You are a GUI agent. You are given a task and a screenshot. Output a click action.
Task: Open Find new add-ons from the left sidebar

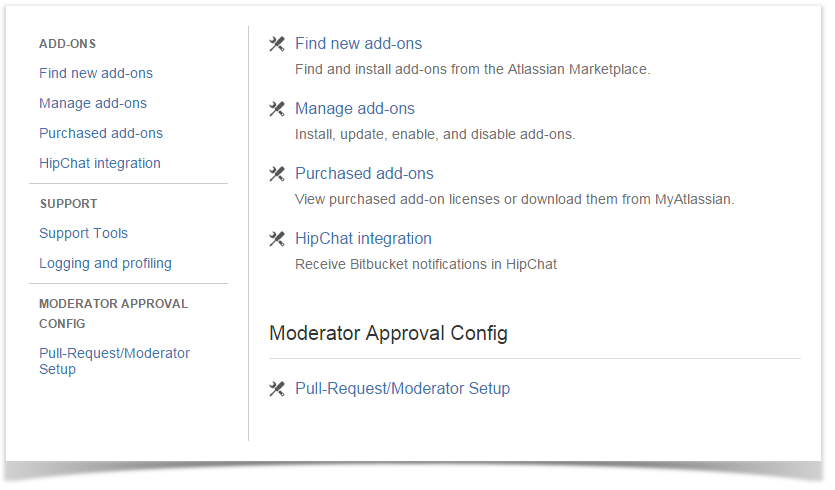pyautogui.click(x=96, y=73)
